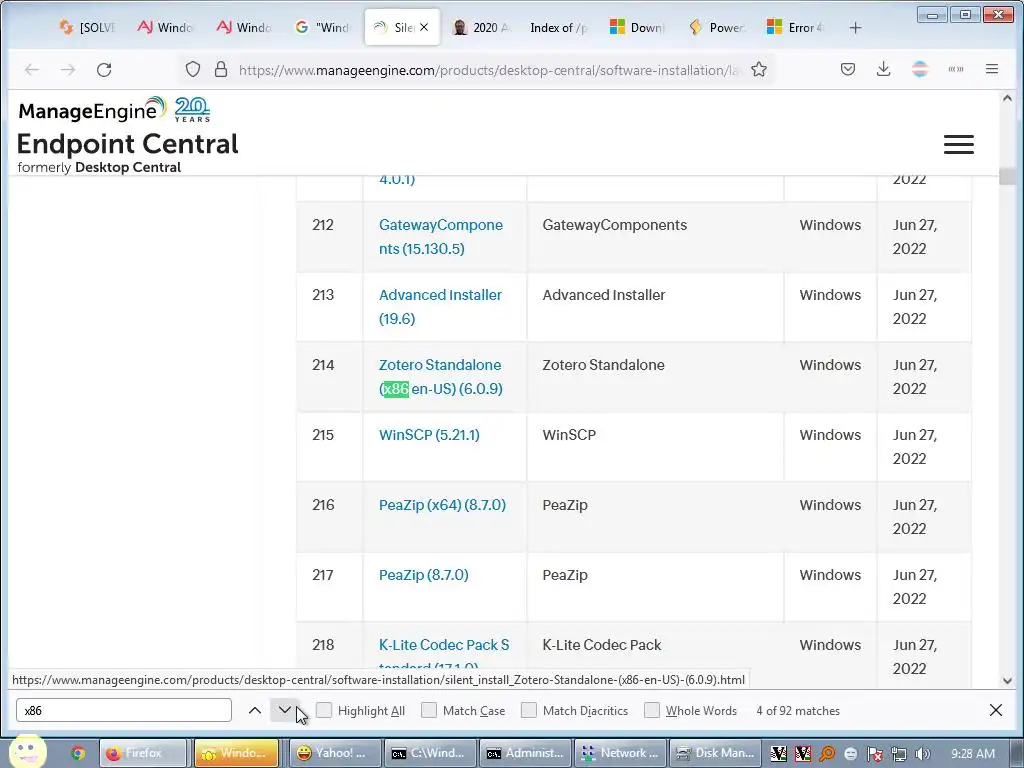This screenshot has height=768, width=1024.
Task: Go forward with the forward arrow
Action: point(68,69)
